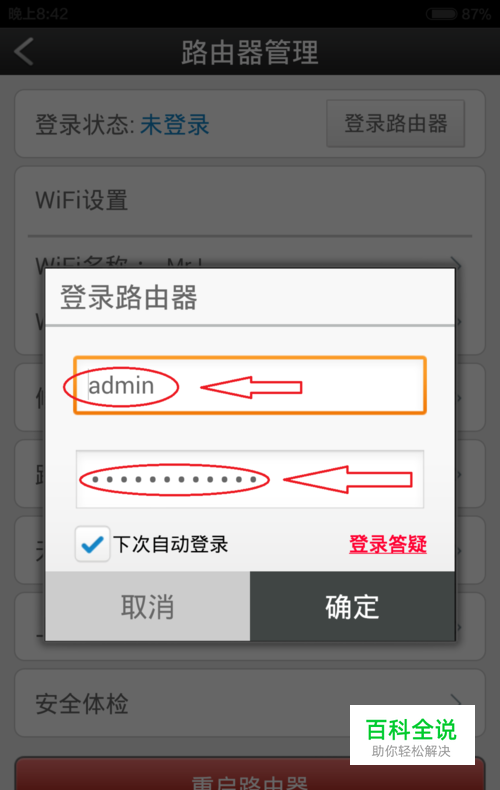Open the 安全体检 row
This screenshot has height=790, width=500.
point(250,703)
